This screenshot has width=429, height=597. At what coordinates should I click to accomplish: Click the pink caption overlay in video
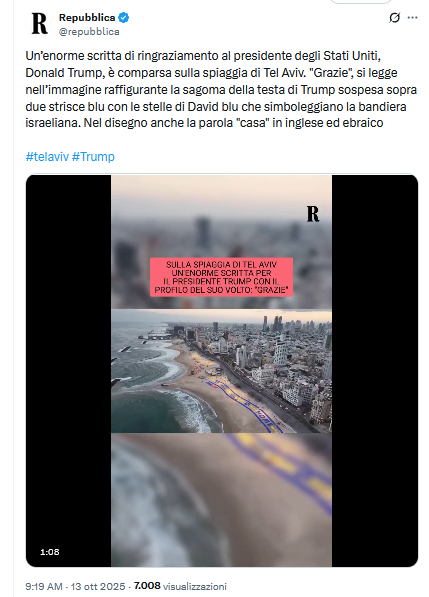[x=221, y=277]
